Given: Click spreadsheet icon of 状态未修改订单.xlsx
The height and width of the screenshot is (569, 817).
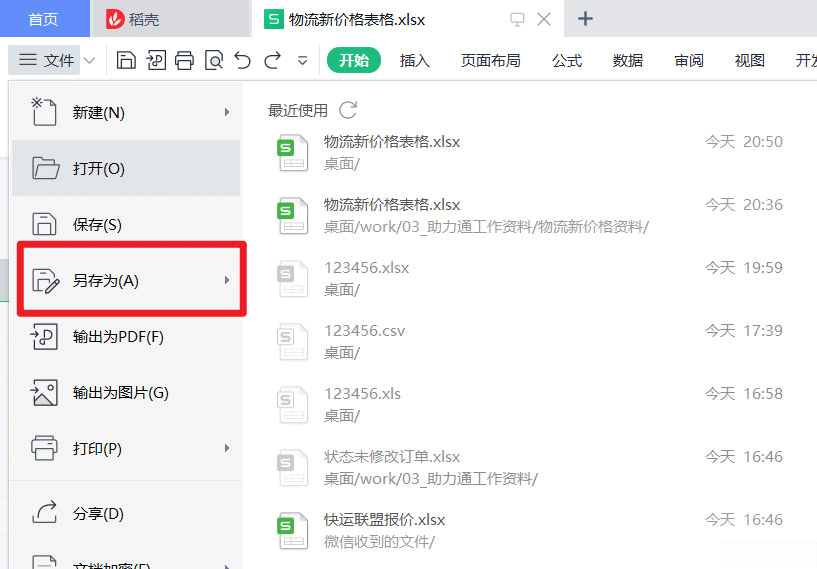Looking at the screenshot, I should [292, 468].
